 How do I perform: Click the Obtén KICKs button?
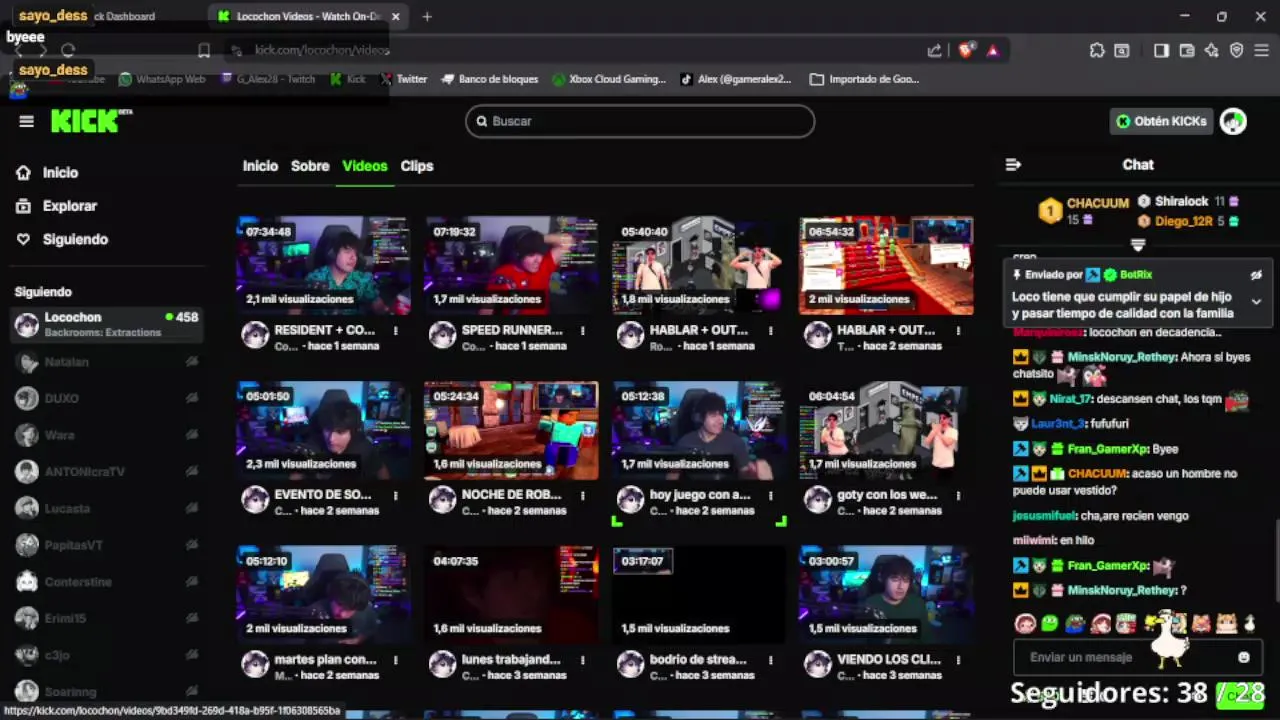click(x=1161, y=121)
